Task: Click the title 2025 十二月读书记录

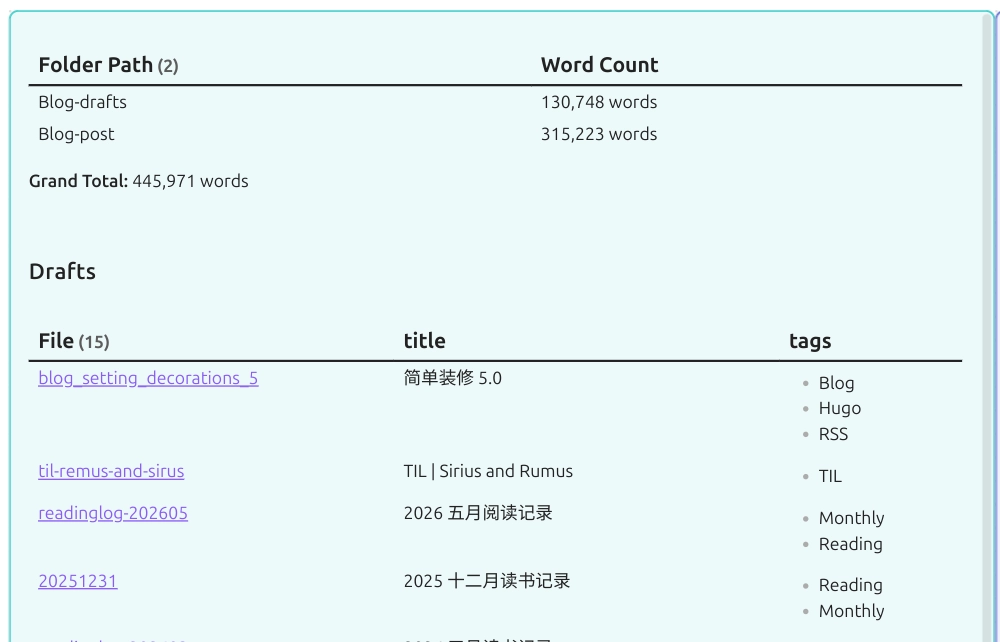Action: click(487, 581)
